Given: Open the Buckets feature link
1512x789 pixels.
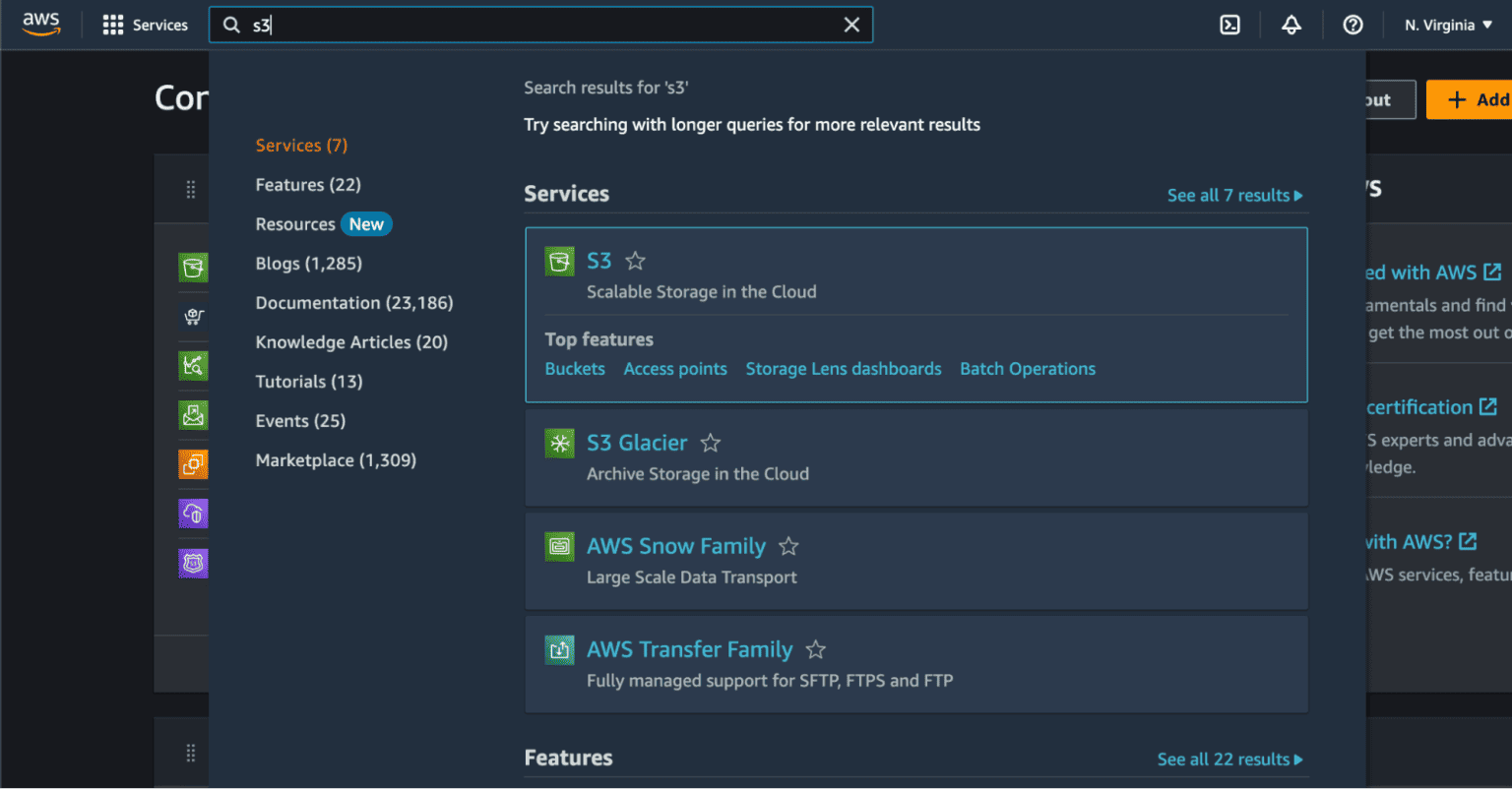Looking at the screenshot, I should [575, 369].
